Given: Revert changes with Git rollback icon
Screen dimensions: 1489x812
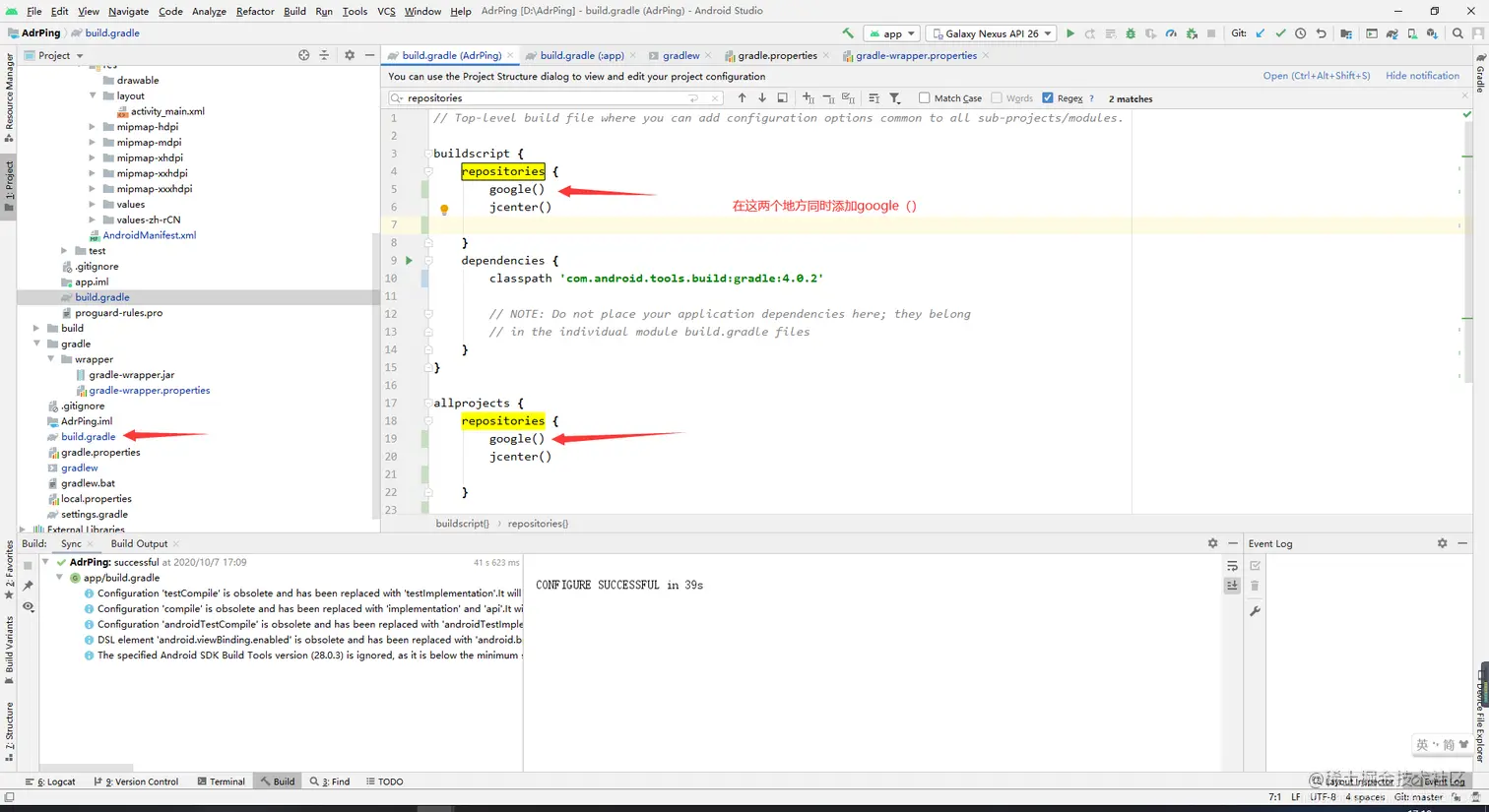Looking at the screenshot, I should click(x=1322, y=33).
